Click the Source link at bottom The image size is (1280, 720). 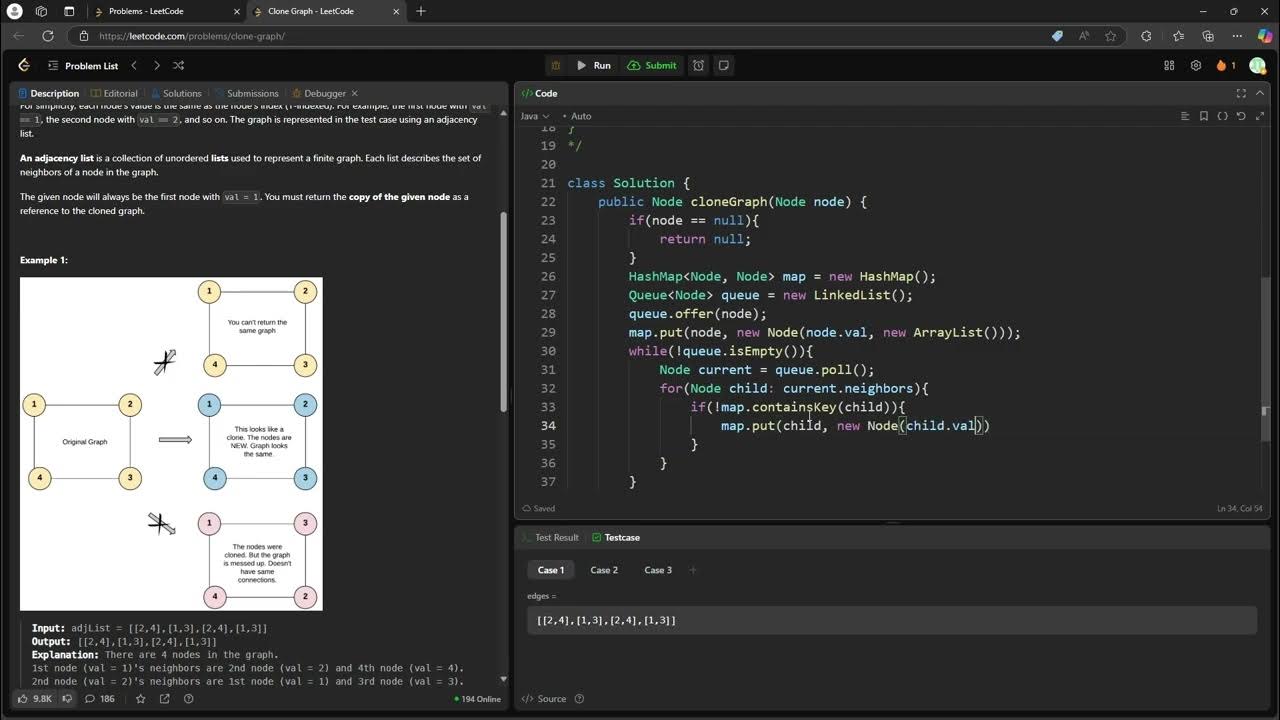pyautogui.click(x=544, y=699)
